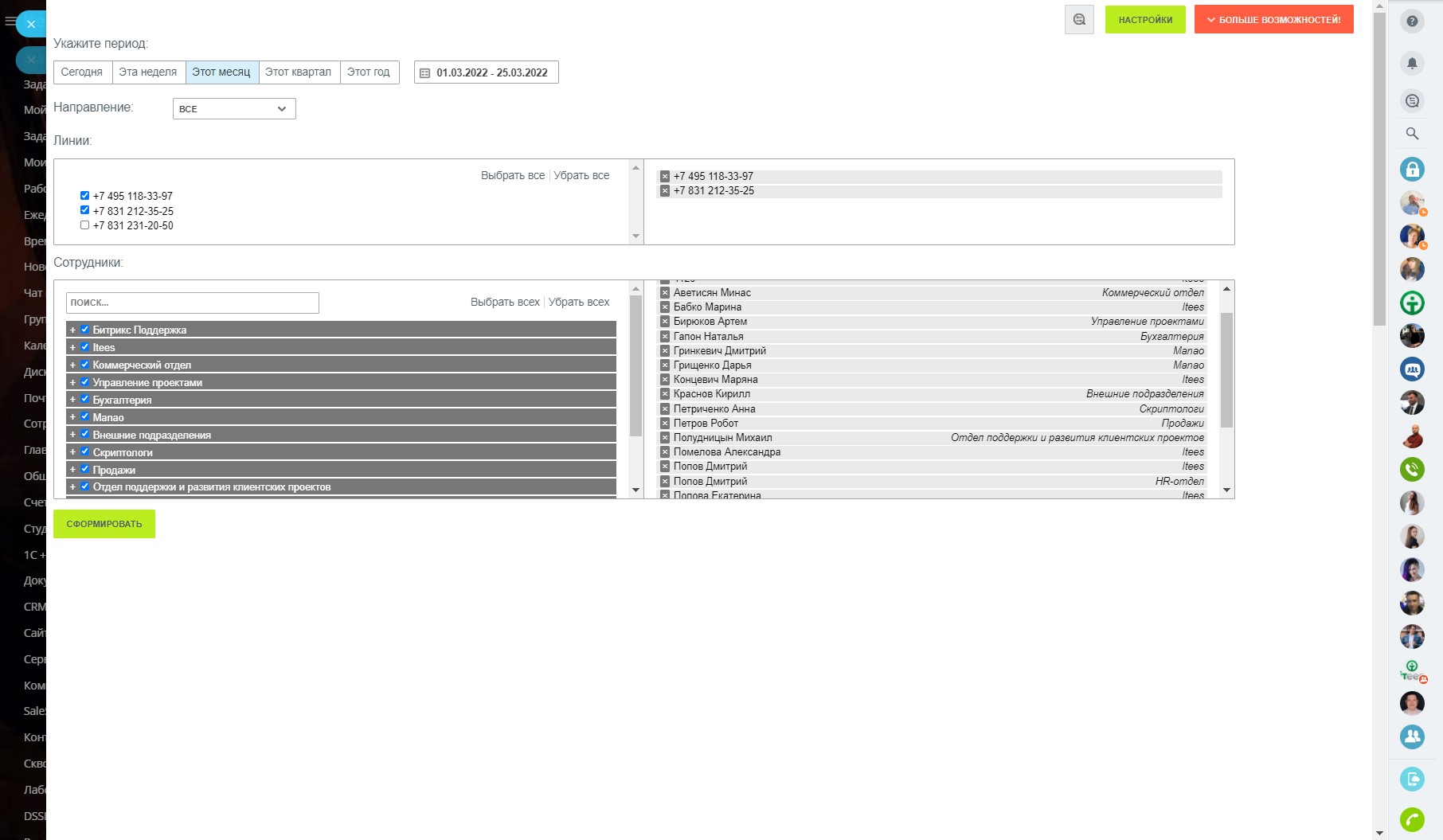Remove Петриченко Анна from selected employees
The width and height of the screenshot is (1443, 840).
point(665,409)
